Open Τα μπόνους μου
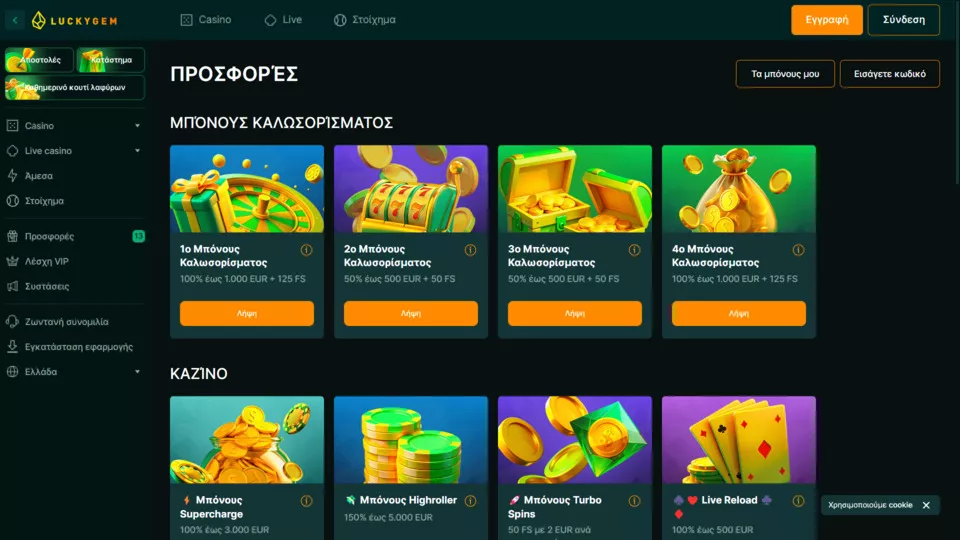The height and width of the screenshot is (540, 960). pyautogui.click(x=785, y=73)
